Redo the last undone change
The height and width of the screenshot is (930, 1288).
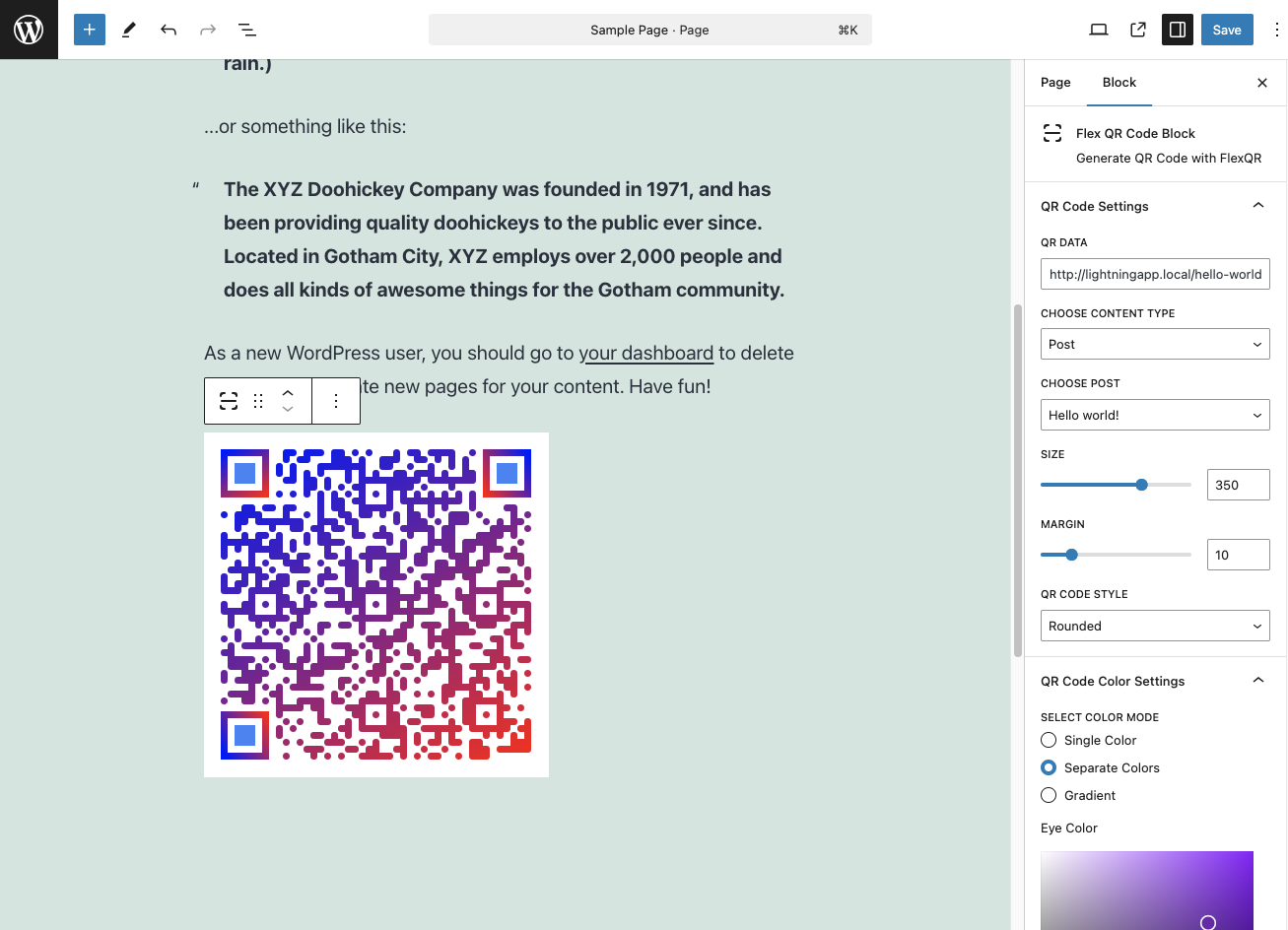pyautogui.click(x=208, y=30)
